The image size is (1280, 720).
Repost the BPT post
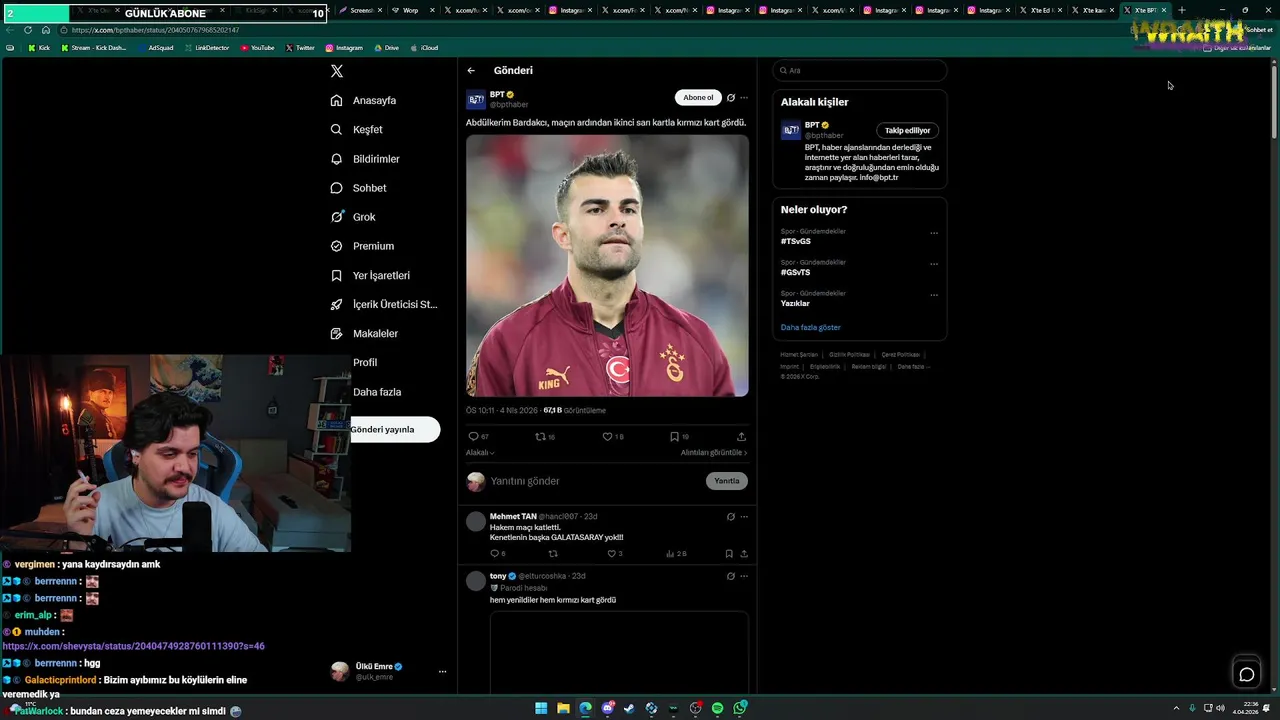pos(541,437)
